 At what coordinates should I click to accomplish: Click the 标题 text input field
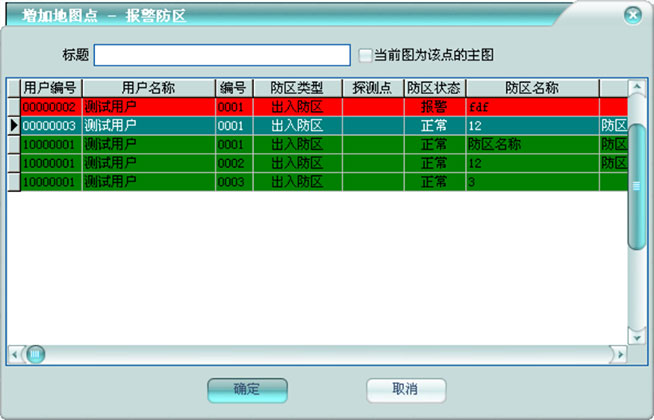222,55
